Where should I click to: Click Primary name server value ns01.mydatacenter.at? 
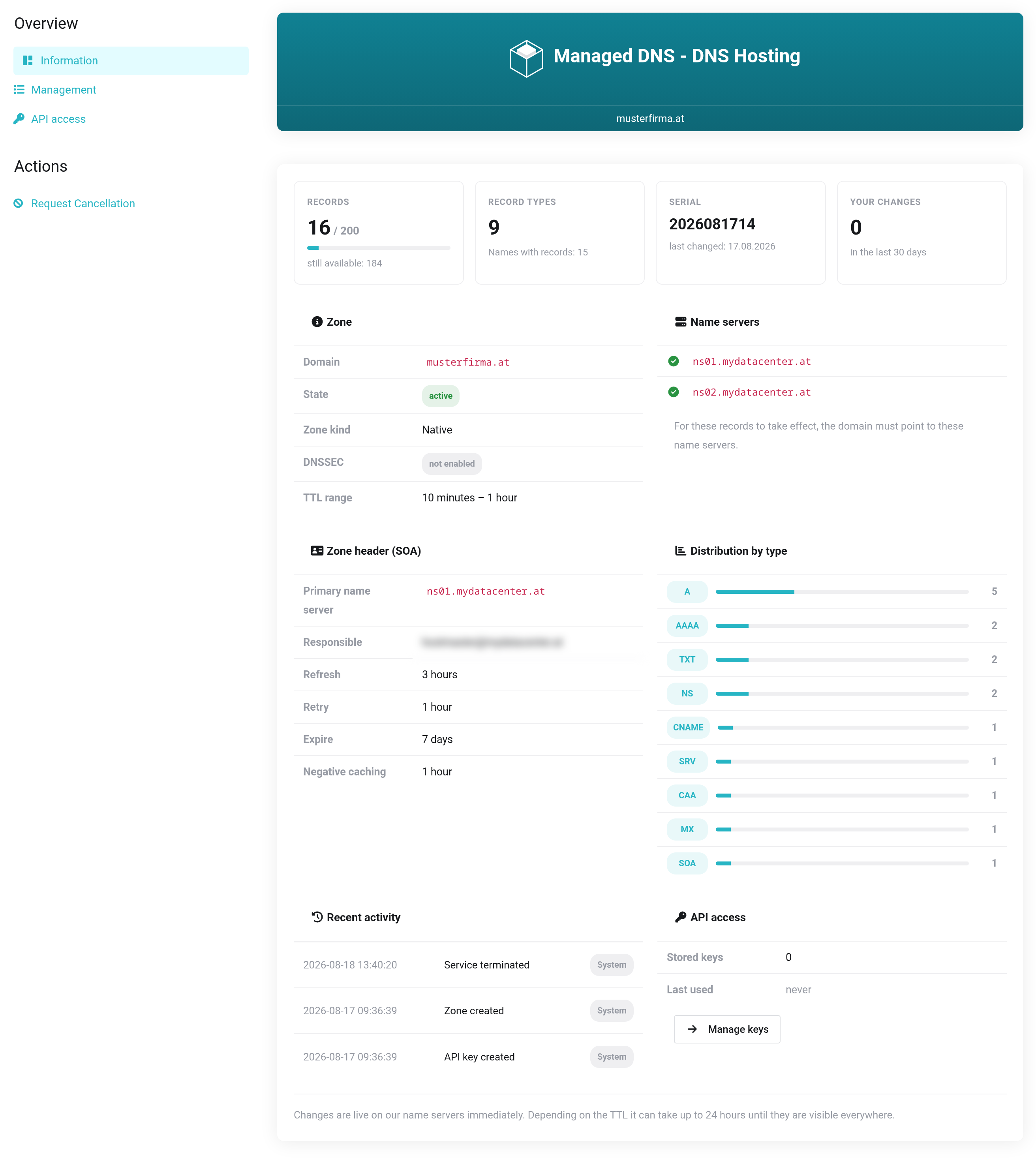click(485, 591)
